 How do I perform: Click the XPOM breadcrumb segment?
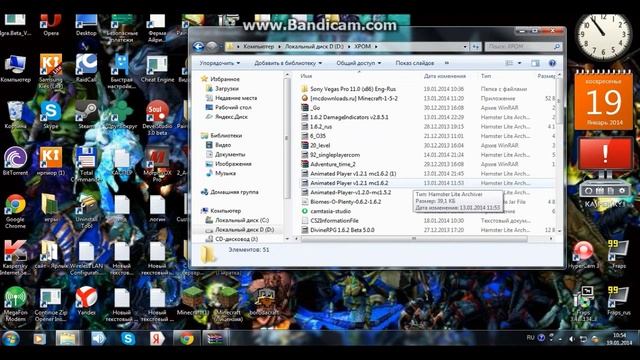pos(362,47)
